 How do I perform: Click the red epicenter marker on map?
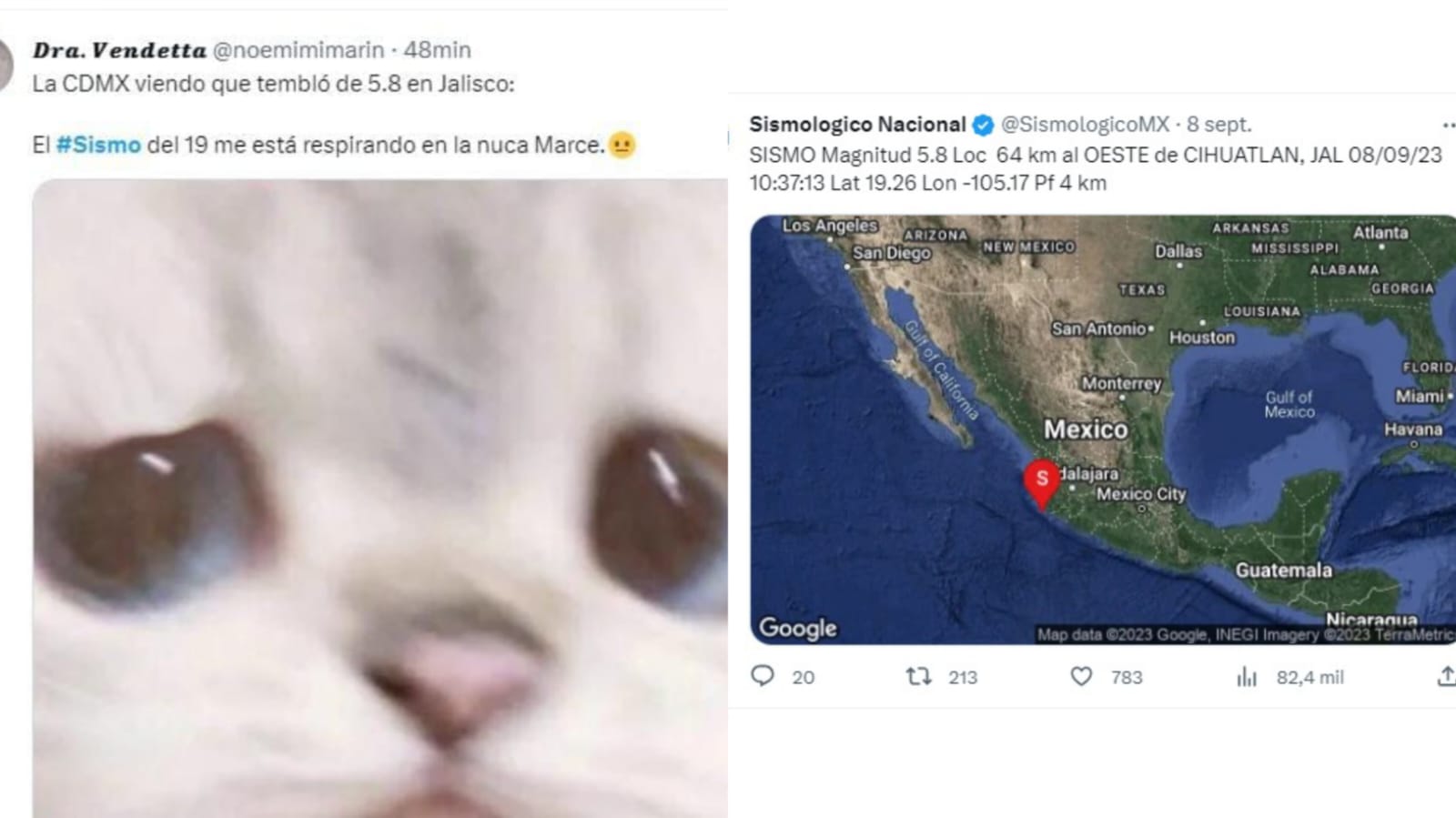(1042, 480)
